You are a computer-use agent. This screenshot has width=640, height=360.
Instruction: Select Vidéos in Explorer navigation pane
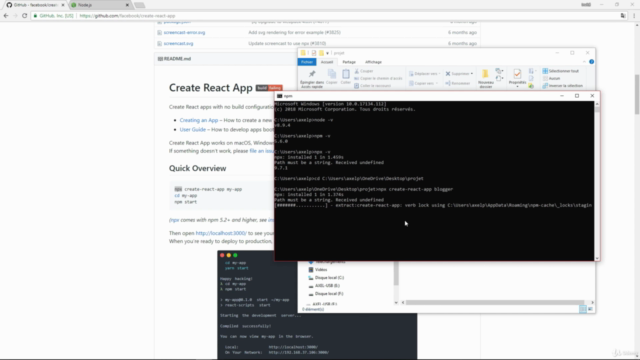[318, 270]
